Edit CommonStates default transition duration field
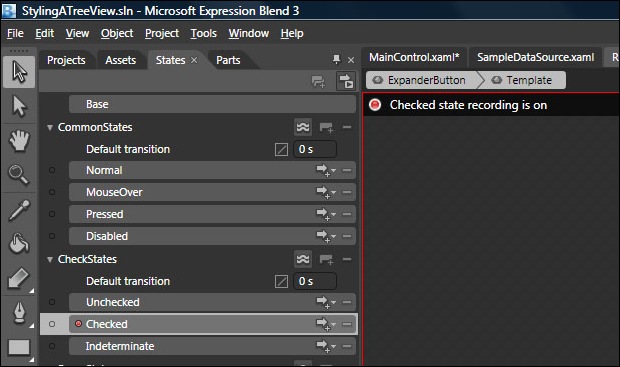This screenshot has width=620, height=367. click(x=315, y=149)
